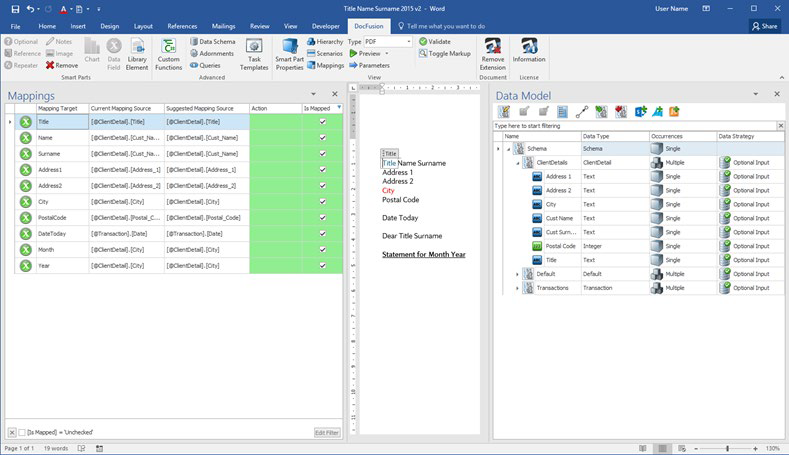
Task: Toggle Is Mapped checkbox for Year row
Action: click(x=323, y=266)
